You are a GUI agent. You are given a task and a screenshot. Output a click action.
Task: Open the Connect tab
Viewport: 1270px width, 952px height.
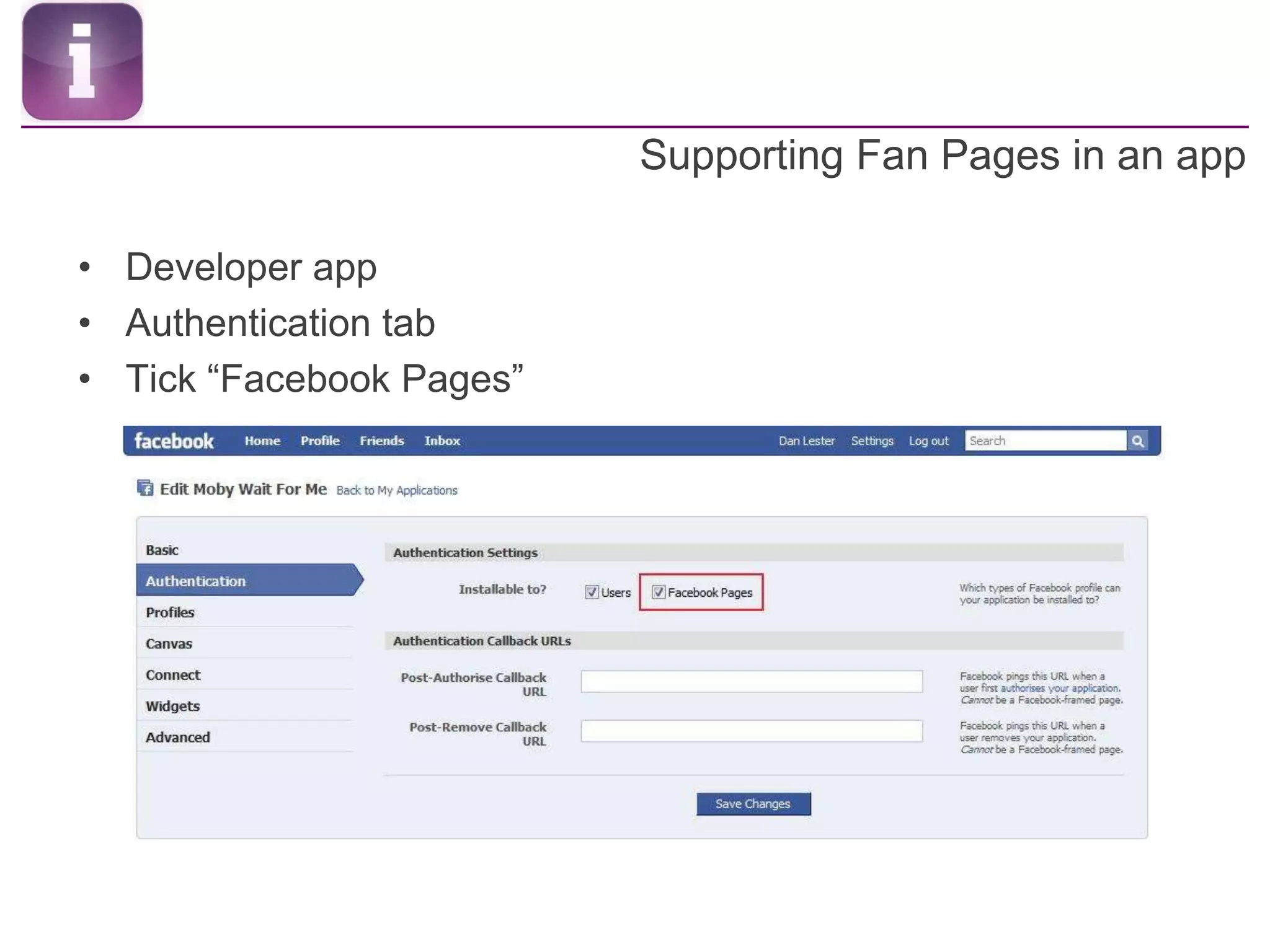245,675
